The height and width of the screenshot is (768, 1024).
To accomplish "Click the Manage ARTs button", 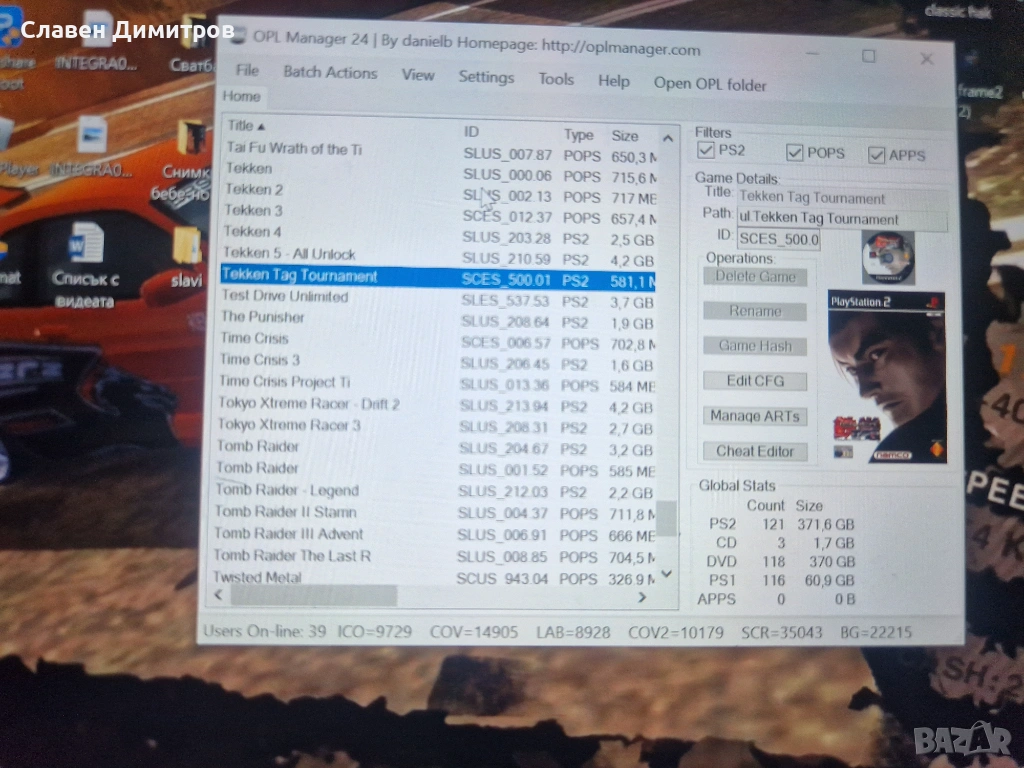I will tap(755, 416).
